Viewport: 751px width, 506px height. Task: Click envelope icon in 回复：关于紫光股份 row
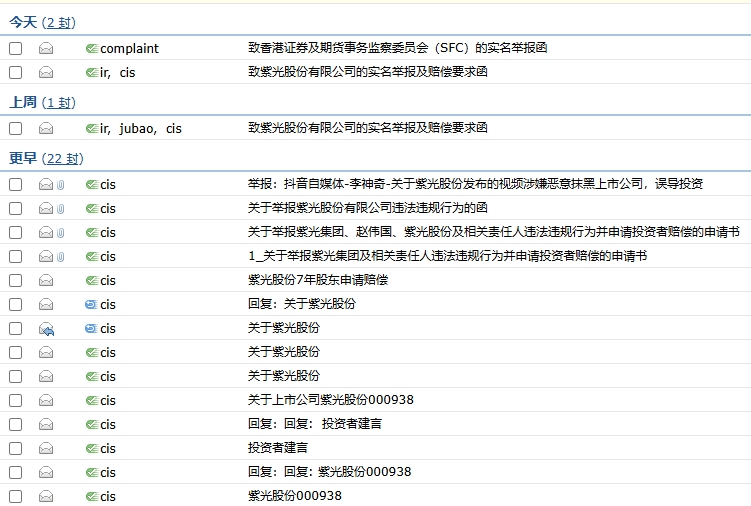click(46, 304)
